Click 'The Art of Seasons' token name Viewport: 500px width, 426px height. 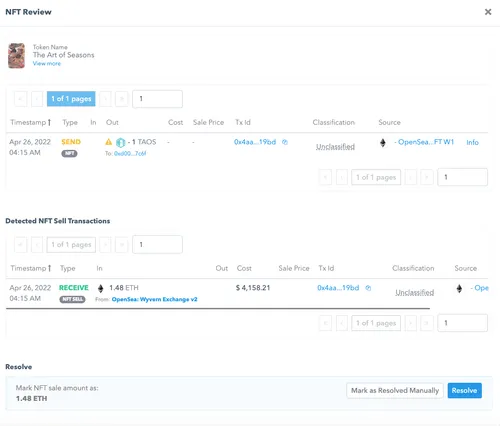tap(63, 55)
